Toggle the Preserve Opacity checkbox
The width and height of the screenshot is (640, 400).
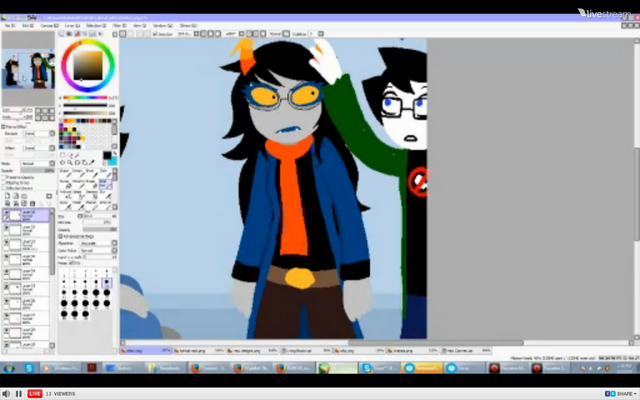pyautogui.click(x=4, y=178)
